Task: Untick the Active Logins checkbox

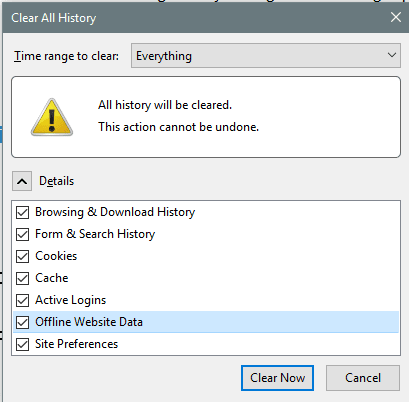Action: 22,300
